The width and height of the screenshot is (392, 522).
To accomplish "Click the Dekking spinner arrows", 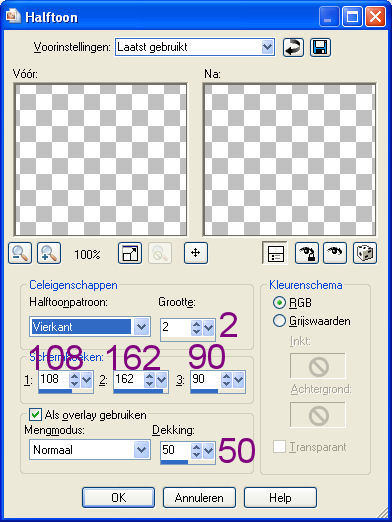I will [197, 451].
